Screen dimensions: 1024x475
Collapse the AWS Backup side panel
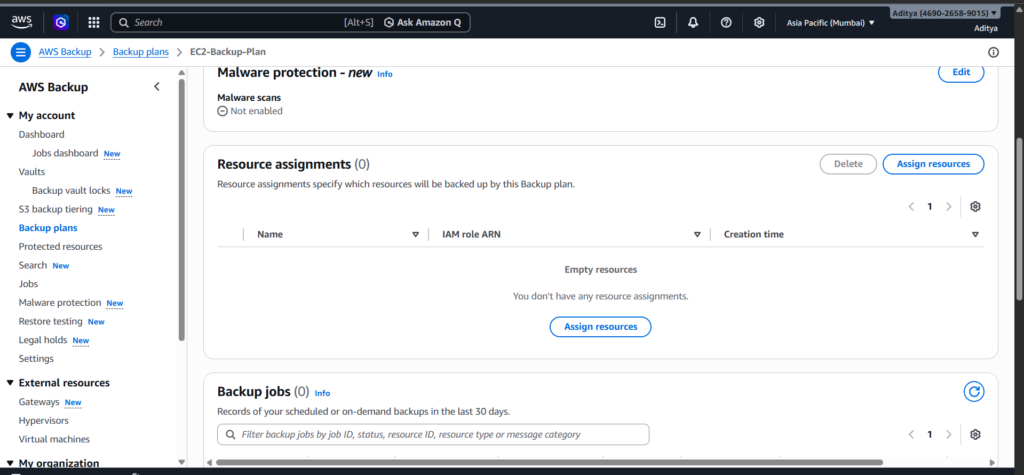tap(157, 87)
